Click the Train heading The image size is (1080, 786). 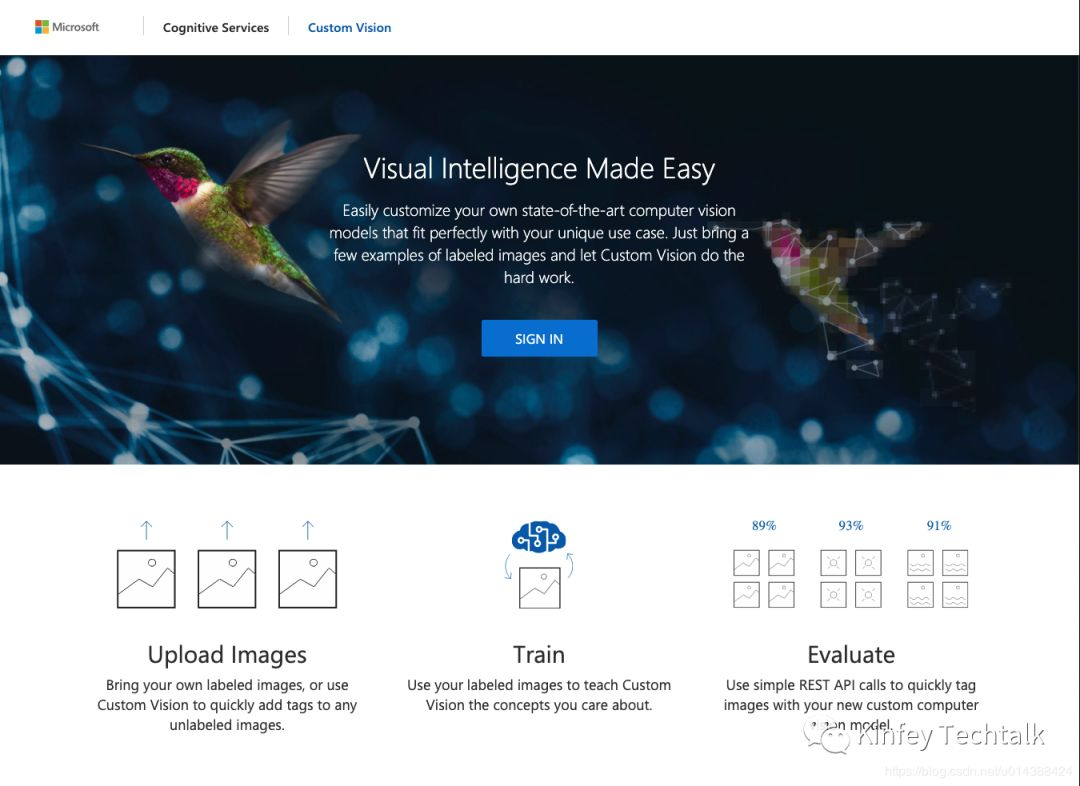point(539,654)
